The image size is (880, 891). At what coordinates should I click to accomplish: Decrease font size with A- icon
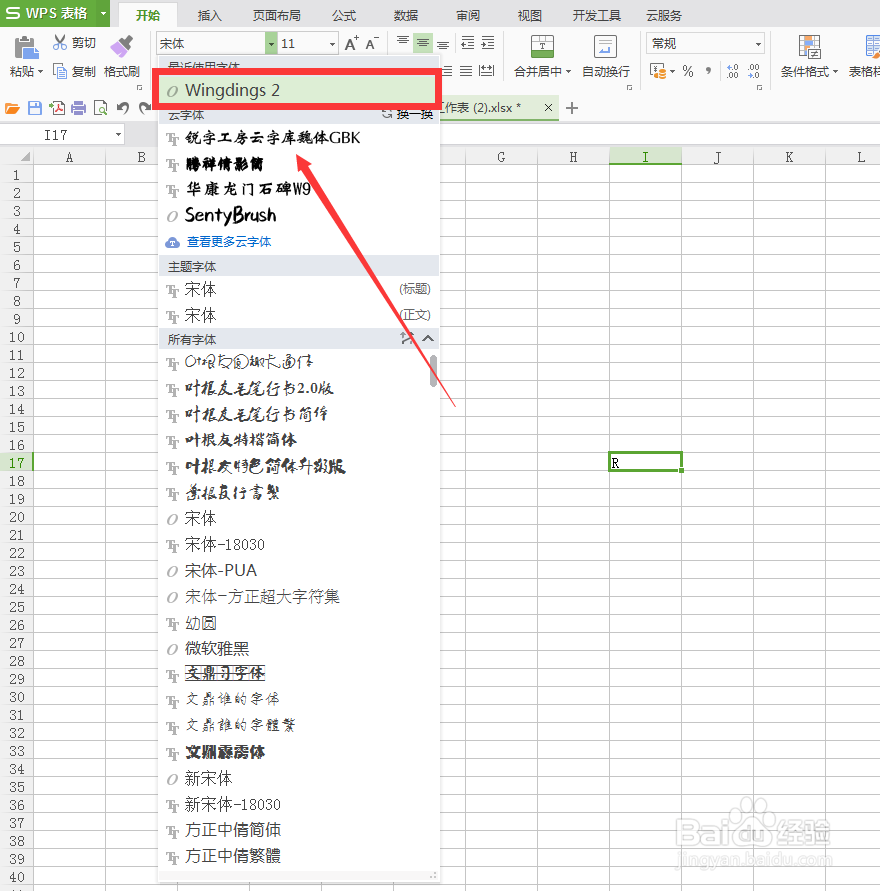372,43
